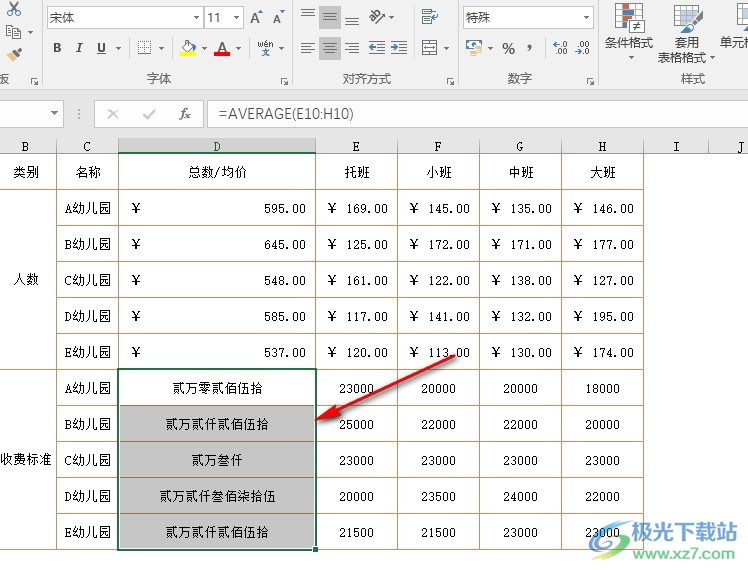Click the accounting currency format icon
Screen dimensions: 748x570
474,48
